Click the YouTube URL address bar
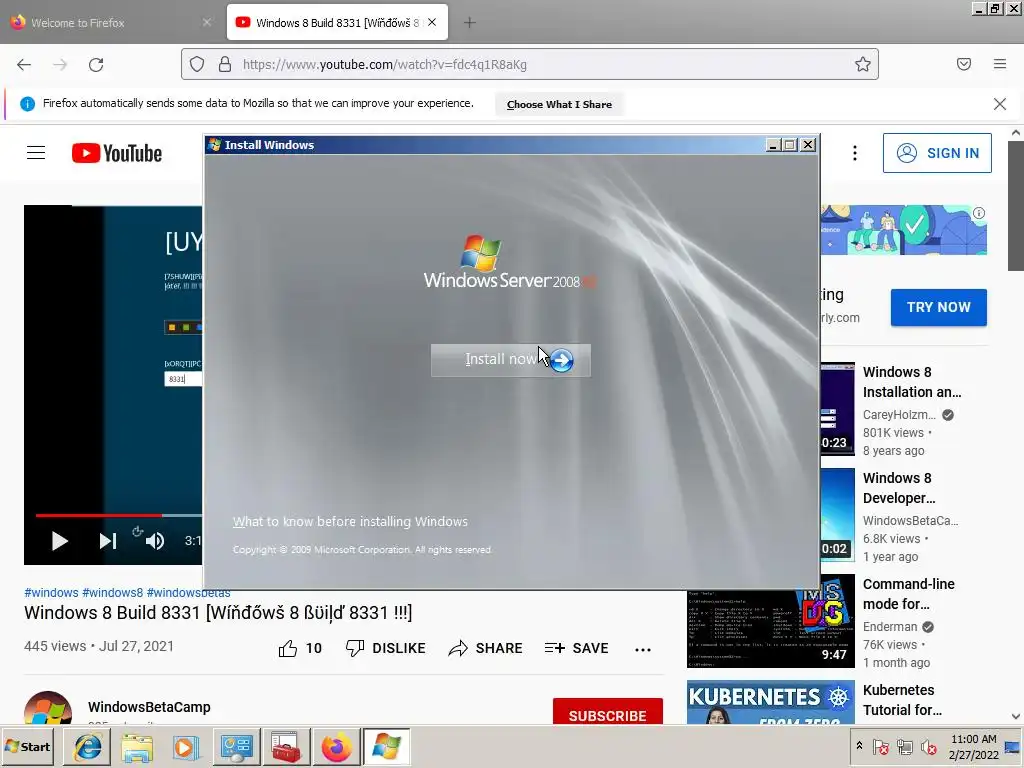This screenshot has width=1024, height=768. 530,64
